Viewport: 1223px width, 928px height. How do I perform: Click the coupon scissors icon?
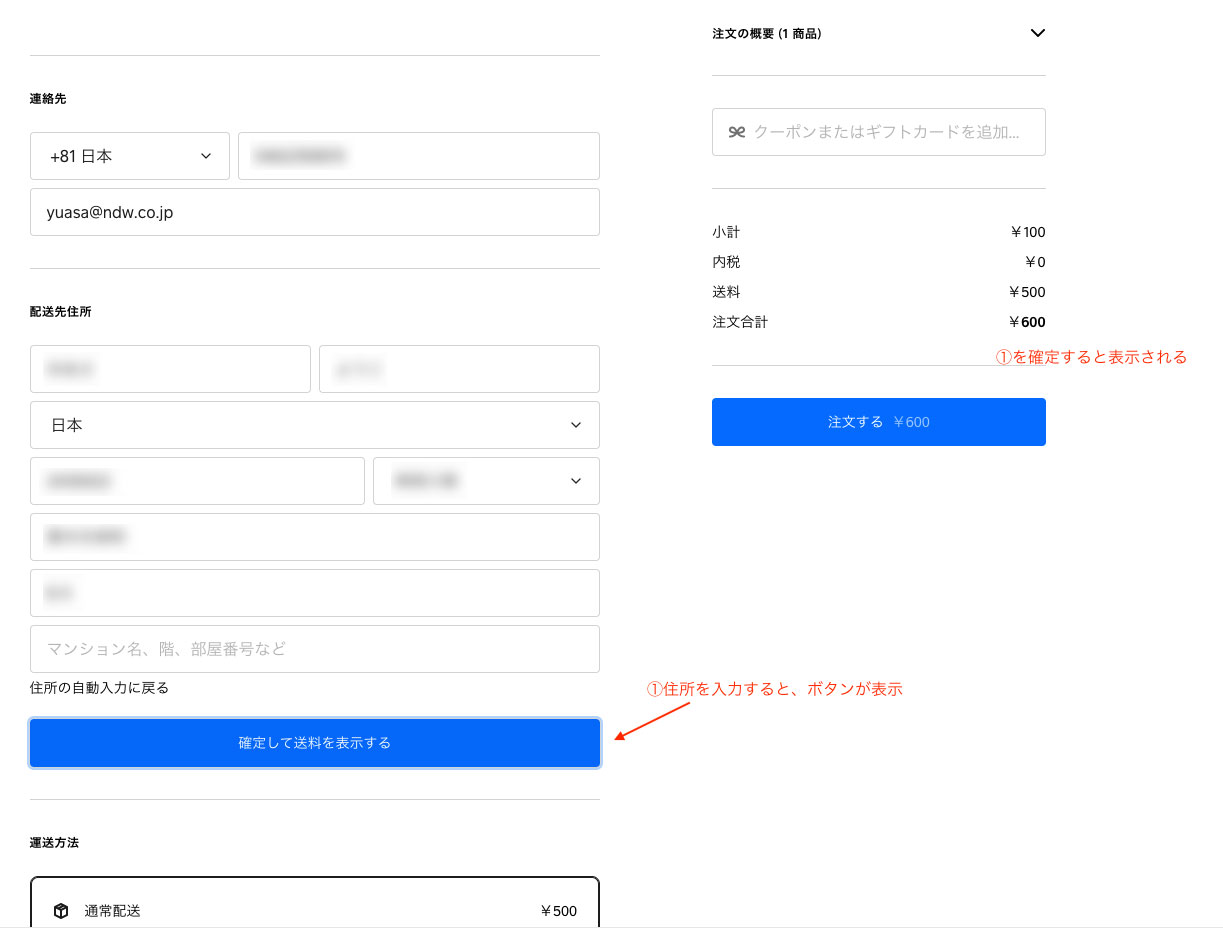(x=736, y=132)
